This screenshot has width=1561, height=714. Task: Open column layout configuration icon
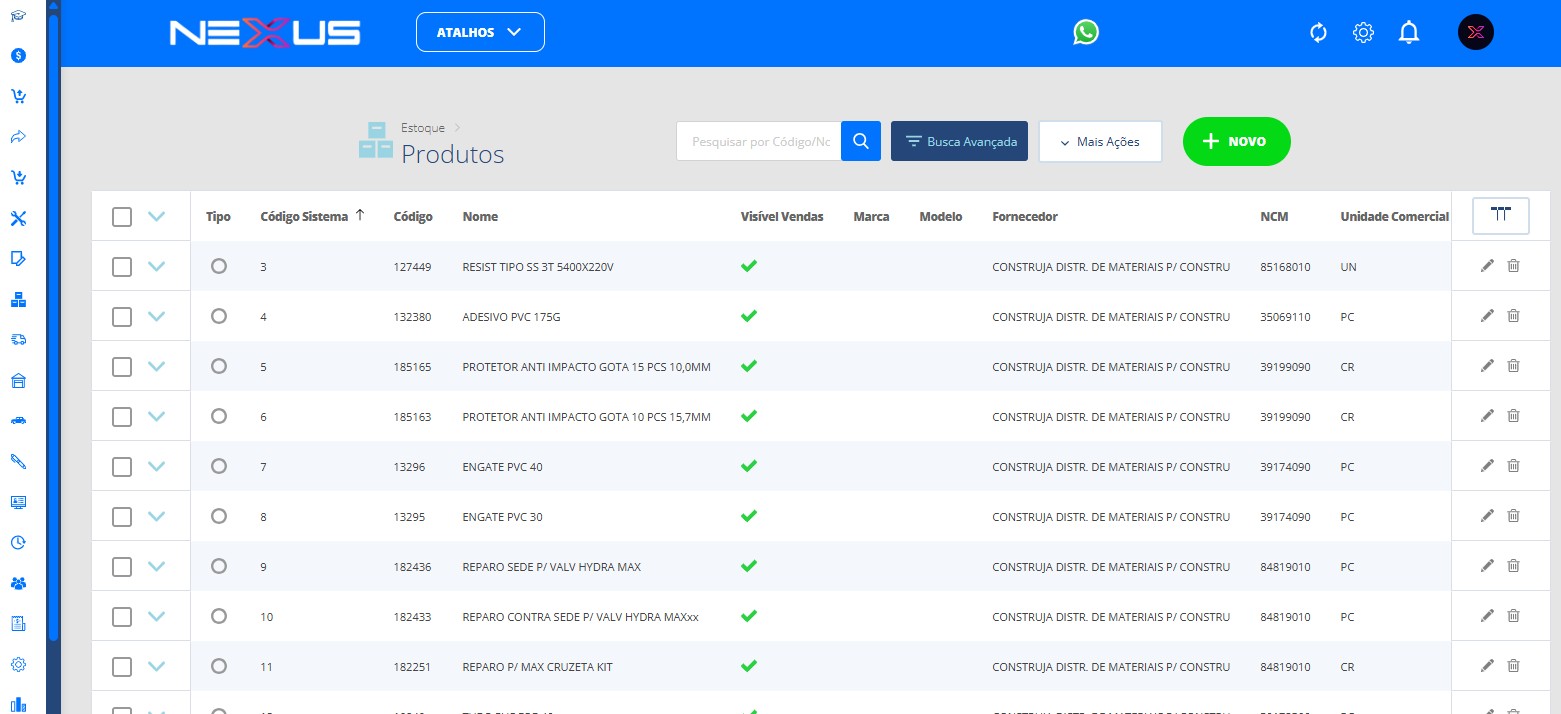point(1500,215)
